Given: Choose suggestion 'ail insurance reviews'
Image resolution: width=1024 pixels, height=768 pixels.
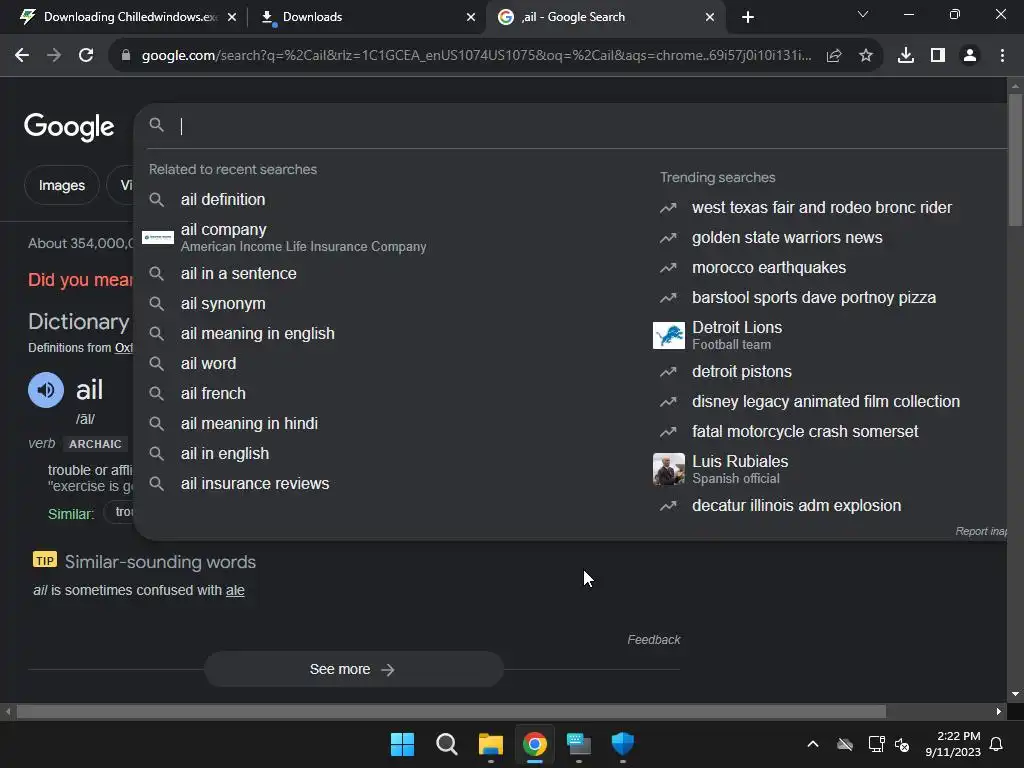Looking at the screenshot, I should [x=255, y=483].
